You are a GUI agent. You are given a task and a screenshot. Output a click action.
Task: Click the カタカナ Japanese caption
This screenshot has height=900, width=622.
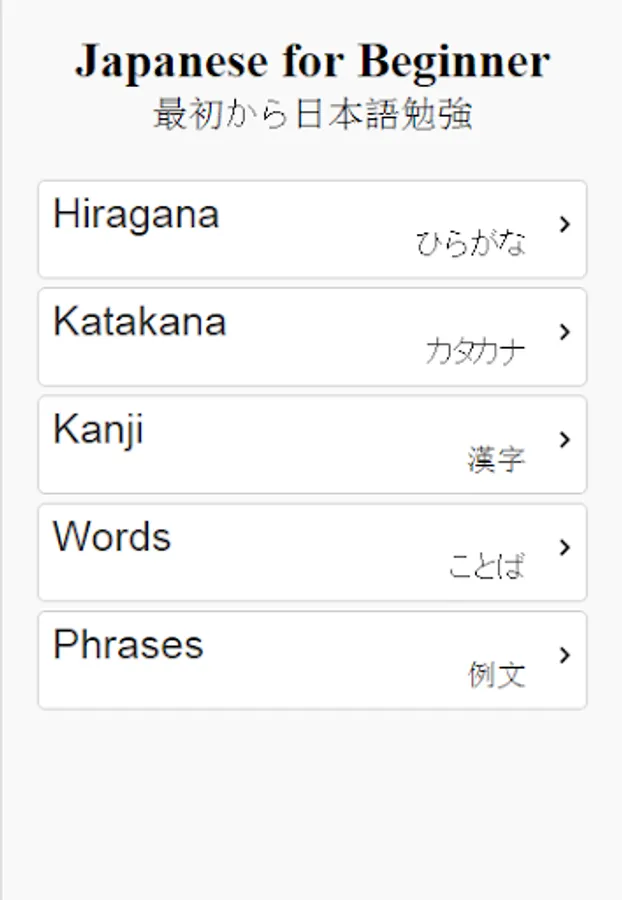click(476, 352)
